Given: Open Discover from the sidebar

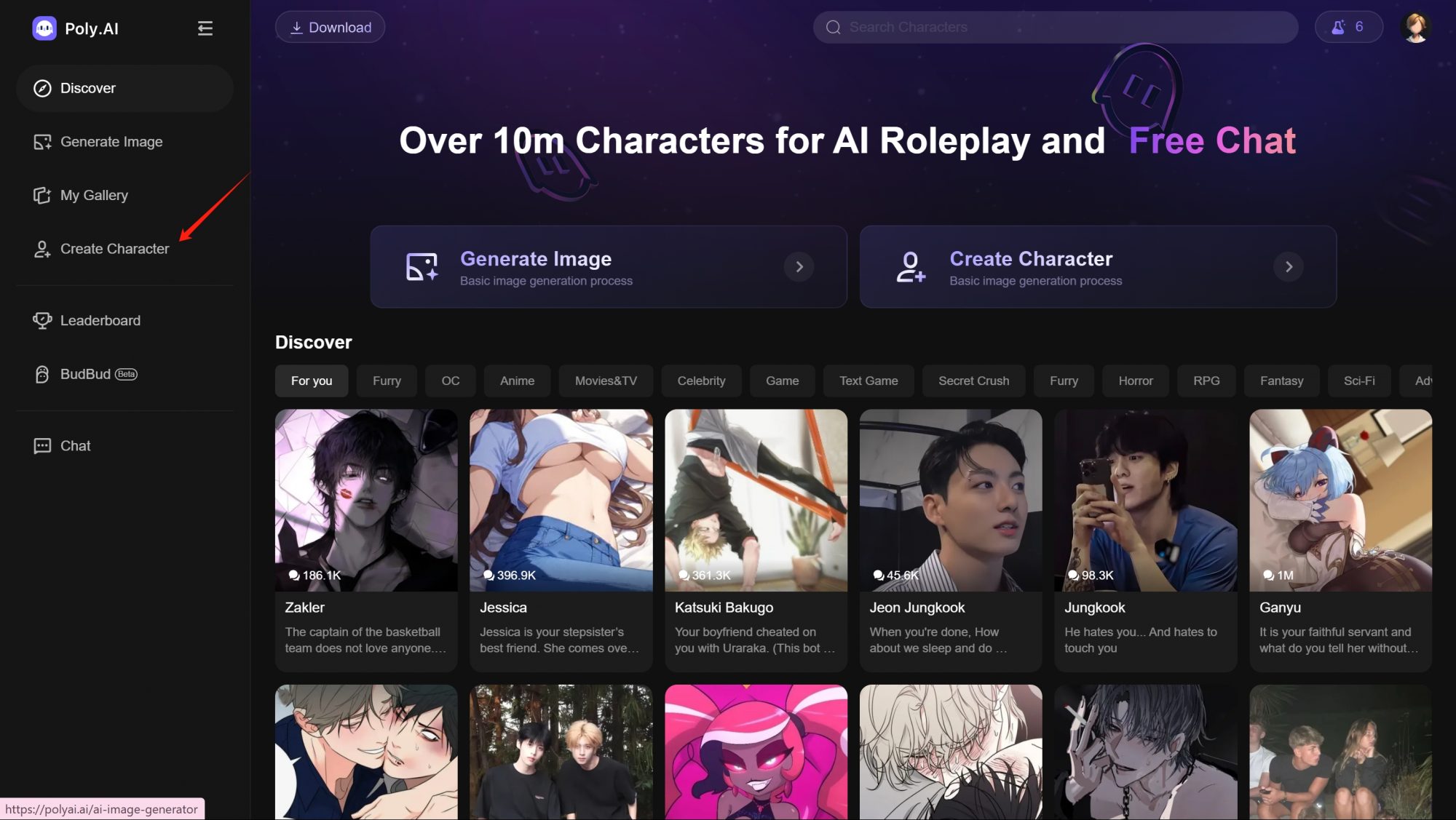Looking at the screenshot, I should pyautogui.click(x=124, y=88).
